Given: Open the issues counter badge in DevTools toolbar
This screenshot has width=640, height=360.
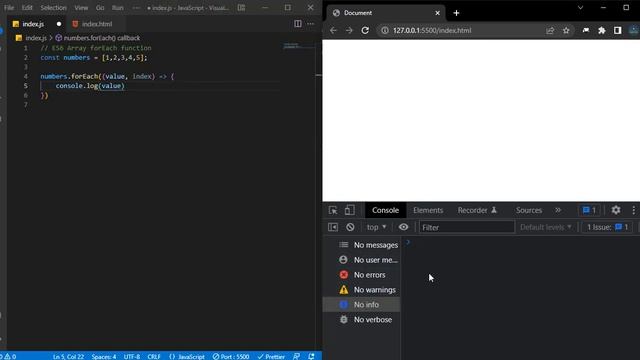Looking at the screenshot, I should click(589, 210).
